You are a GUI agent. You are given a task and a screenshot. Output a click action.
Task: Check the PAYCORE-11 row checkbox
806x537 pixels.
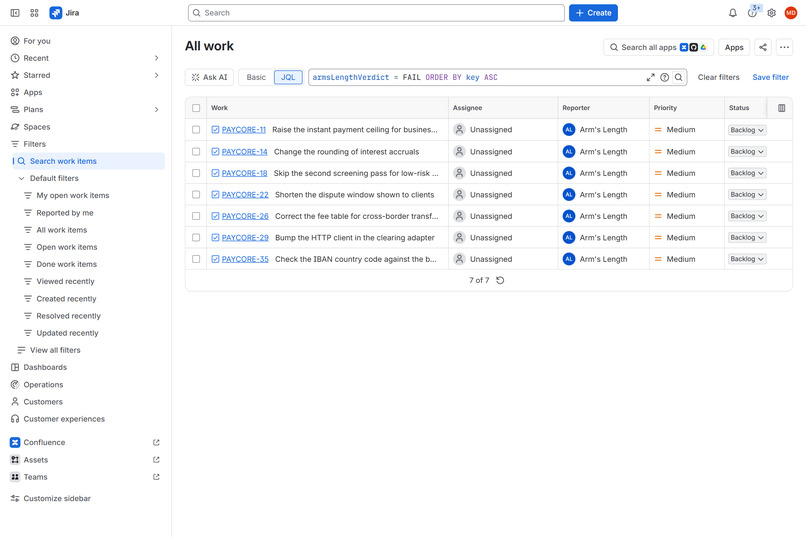click(196, 129)
